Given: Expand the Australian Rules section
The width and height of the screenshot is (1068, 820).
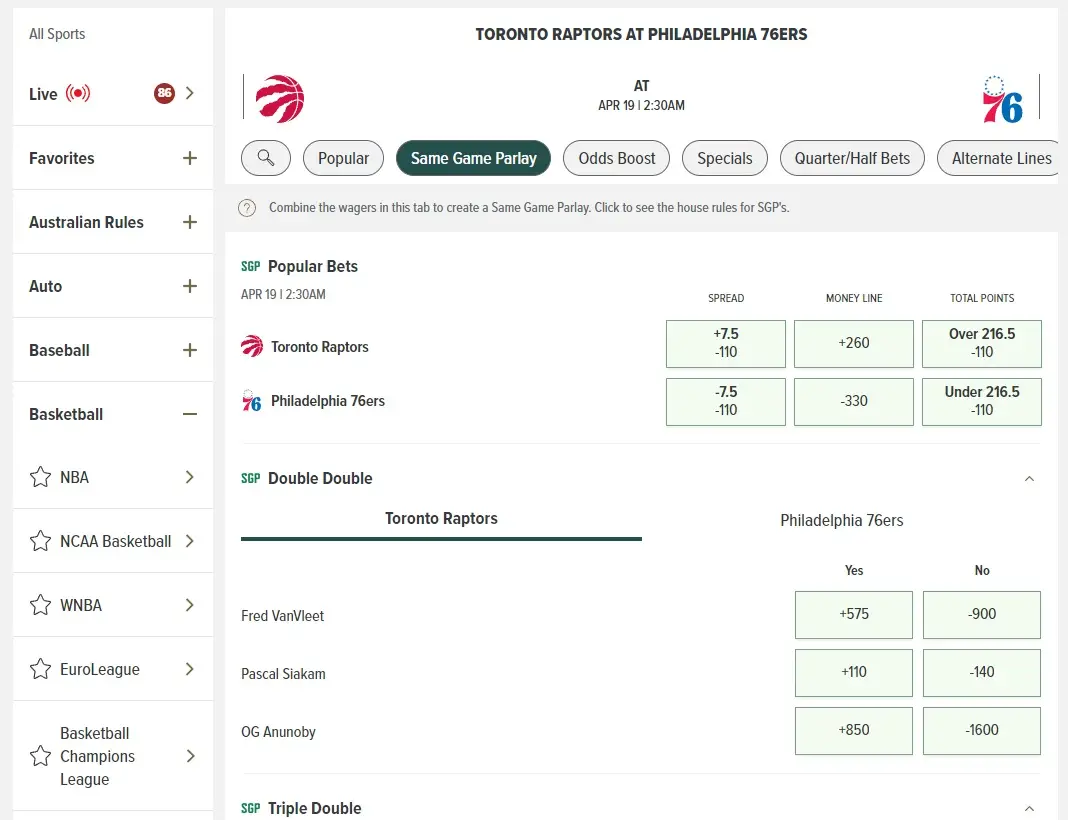Looking at the screenshot, I should tap(190, 222).
